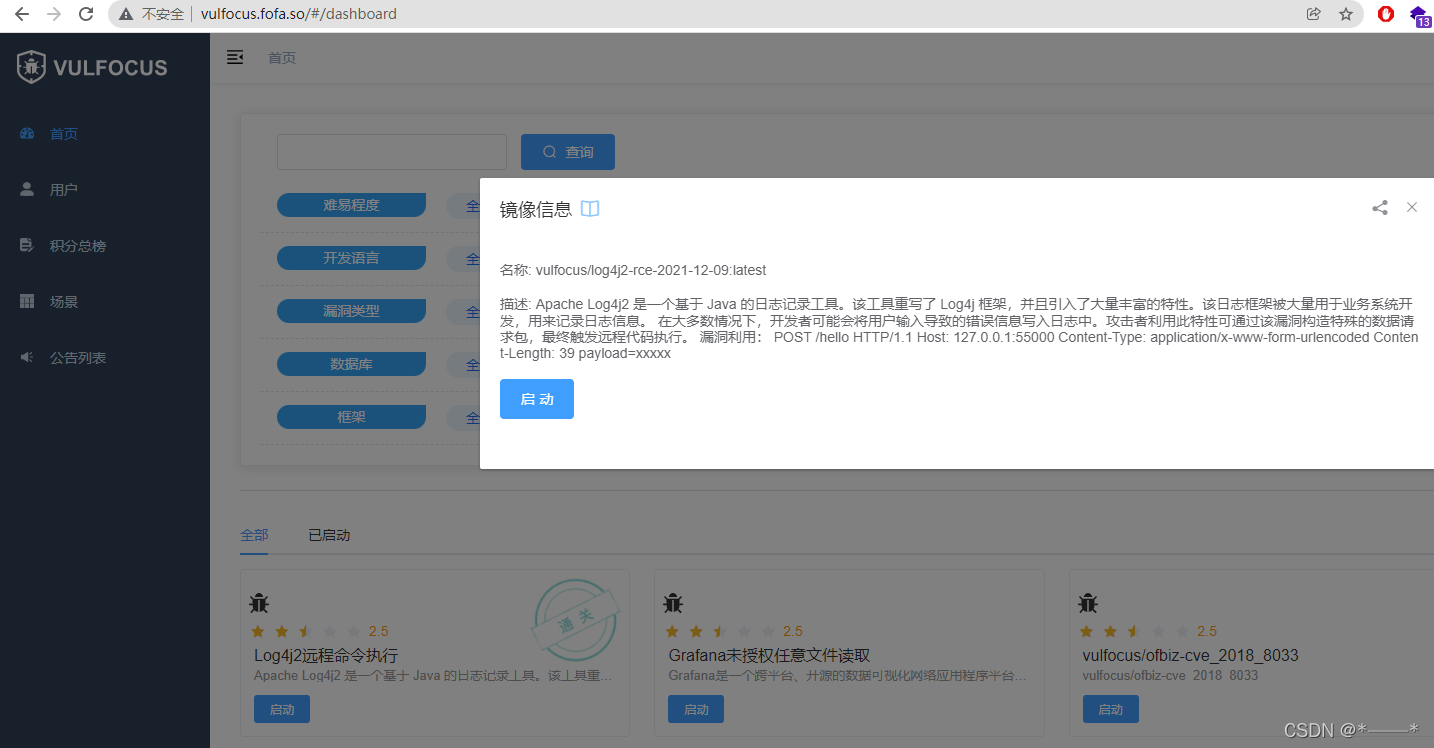Click the 首页 breadcrumb
The height and width of the screenshot is (748, 1434).
coord(282,58)
